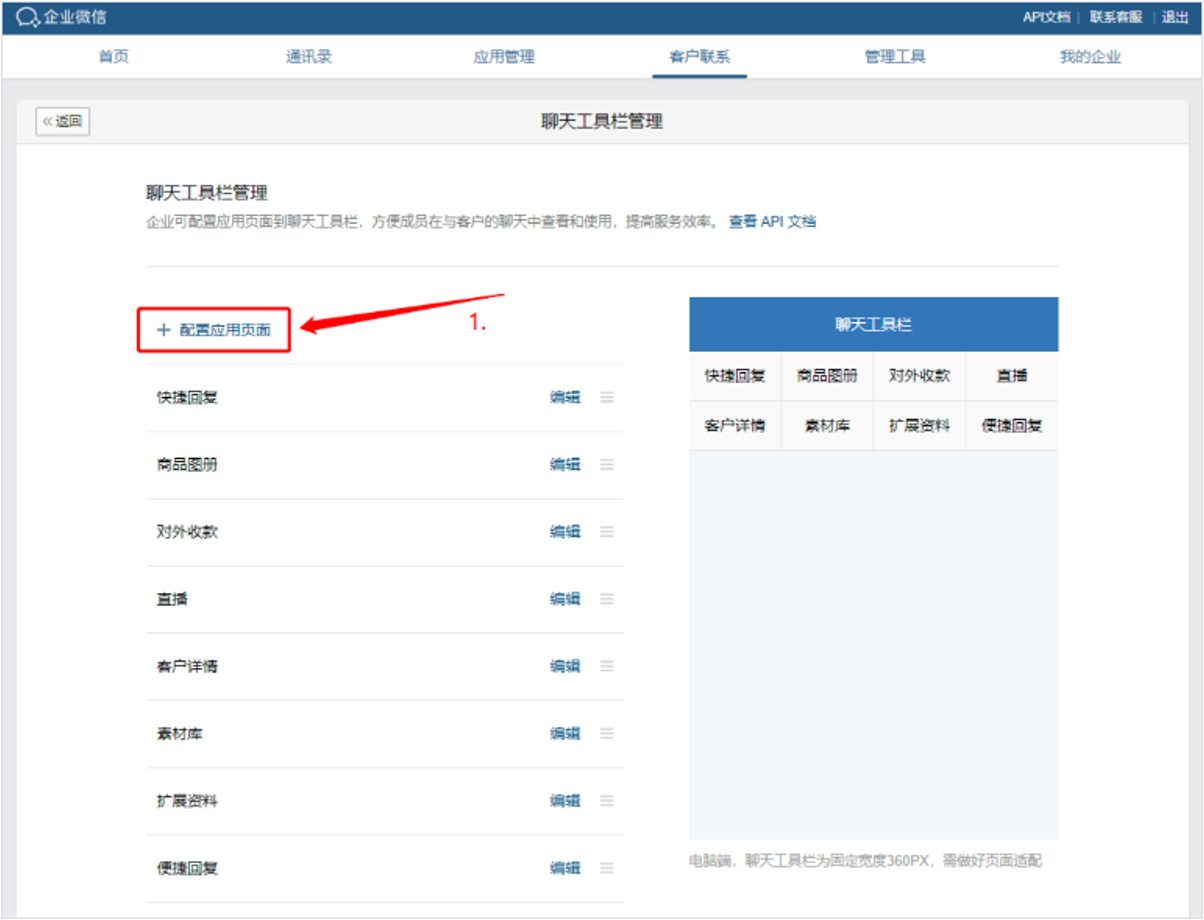Go to 我的企业 tab
The width and height of the screenshot is (1204, 920).
(x=1090, y=57)
